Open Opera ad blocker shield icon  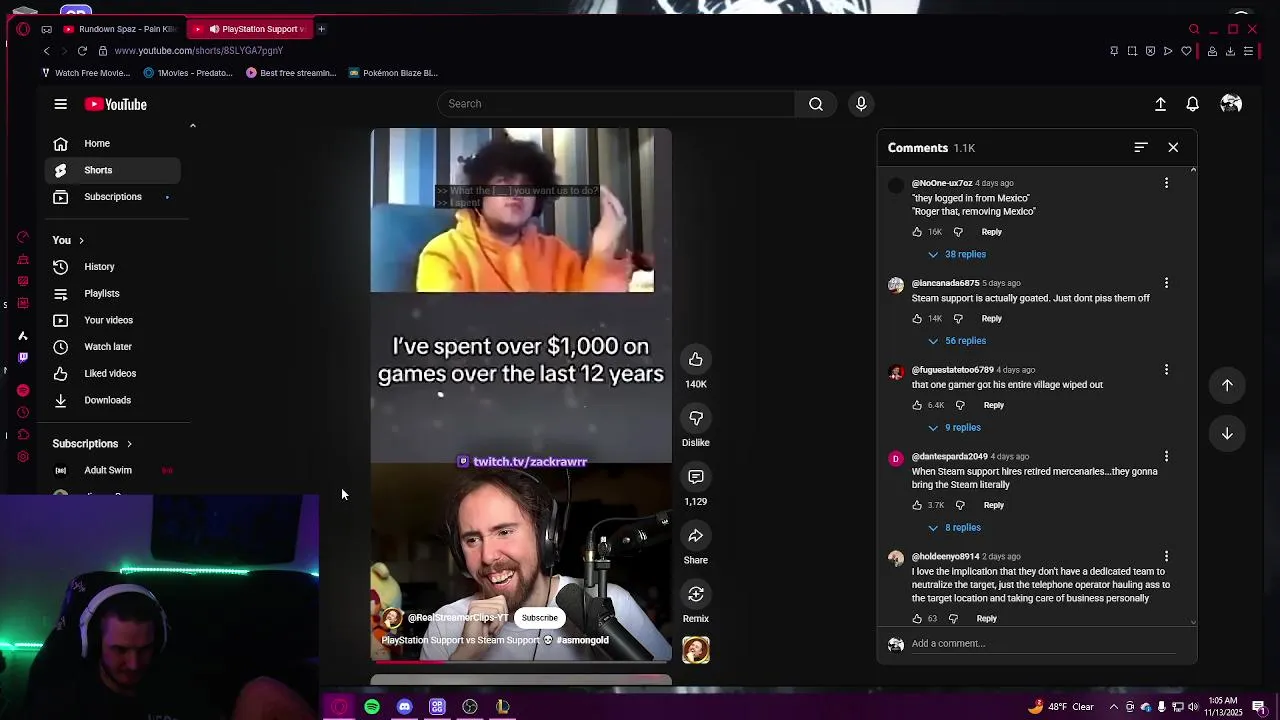coord(1150,51)
